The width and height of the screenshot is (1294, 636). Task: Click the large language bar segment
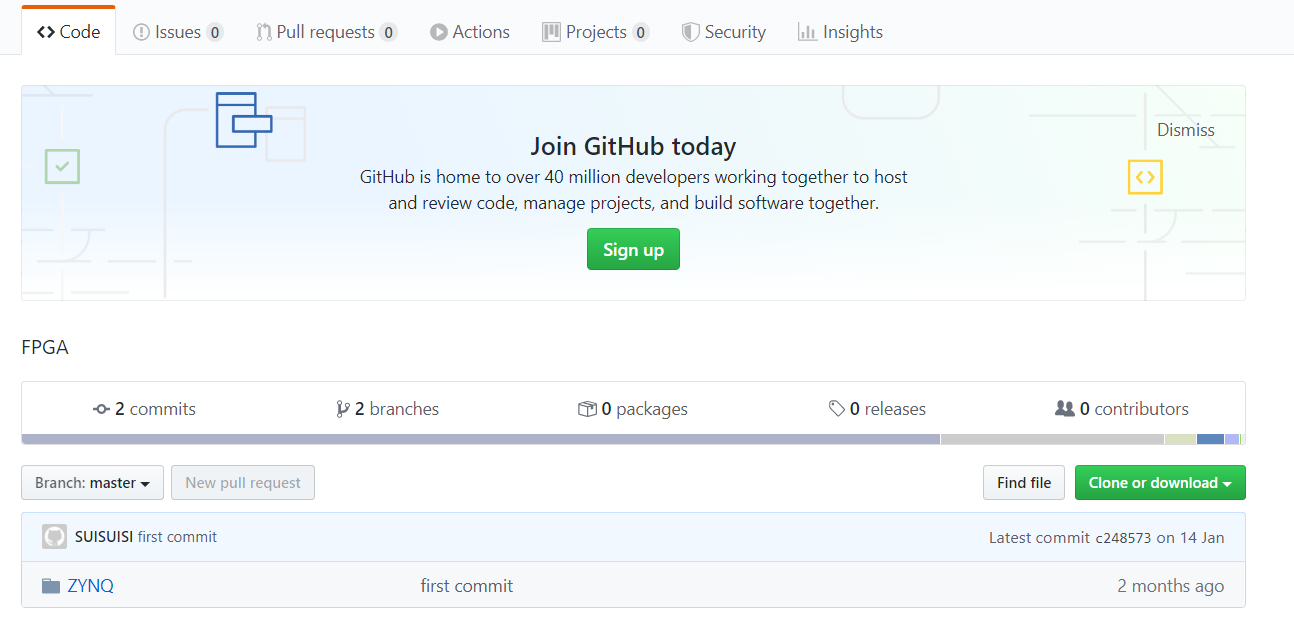pyautogui.click(x=481, y=439)
